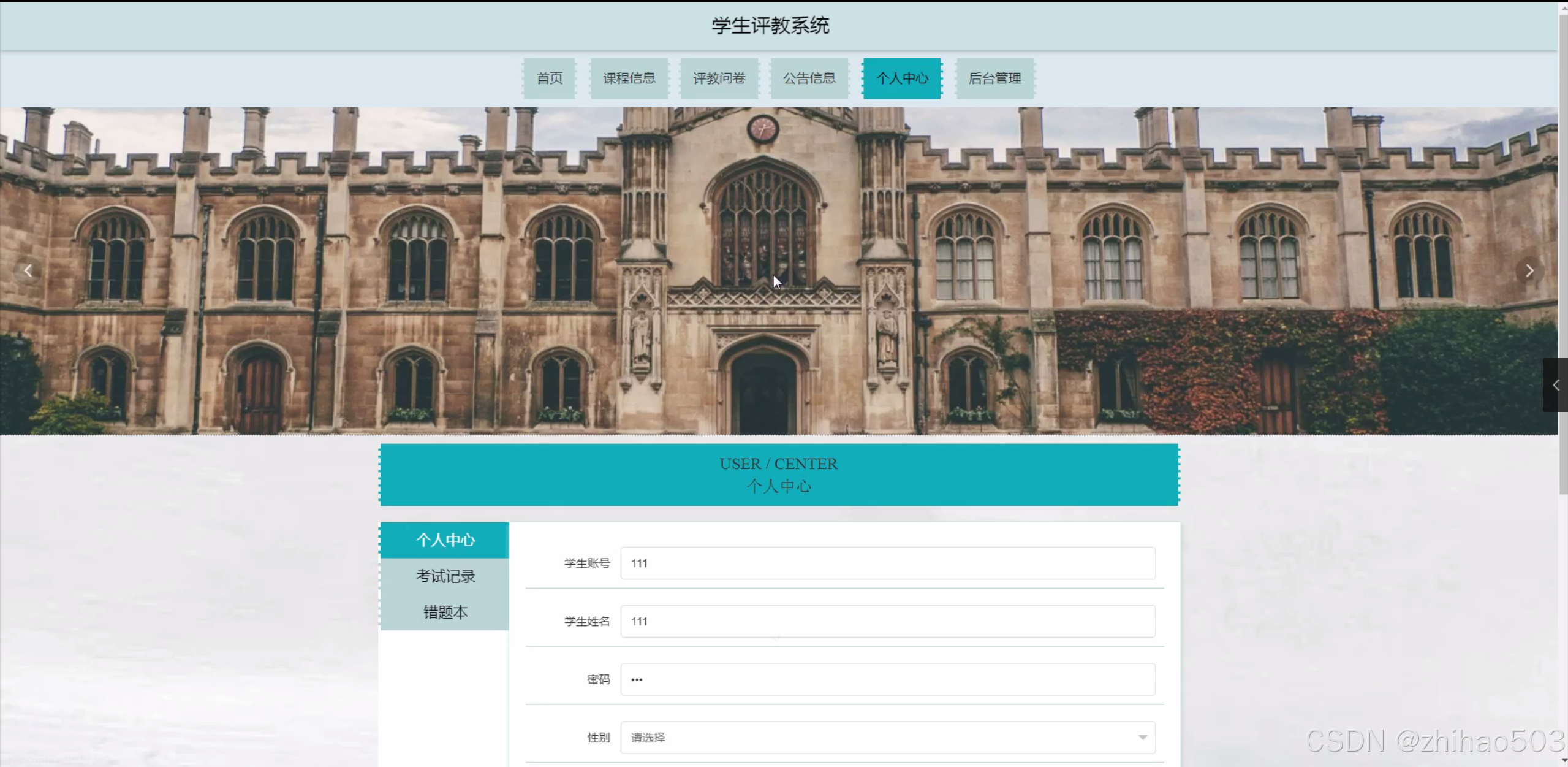The image size is (1568, 767).
Task: Open the 评教问卷 nav tab
Action: point(719,78)
